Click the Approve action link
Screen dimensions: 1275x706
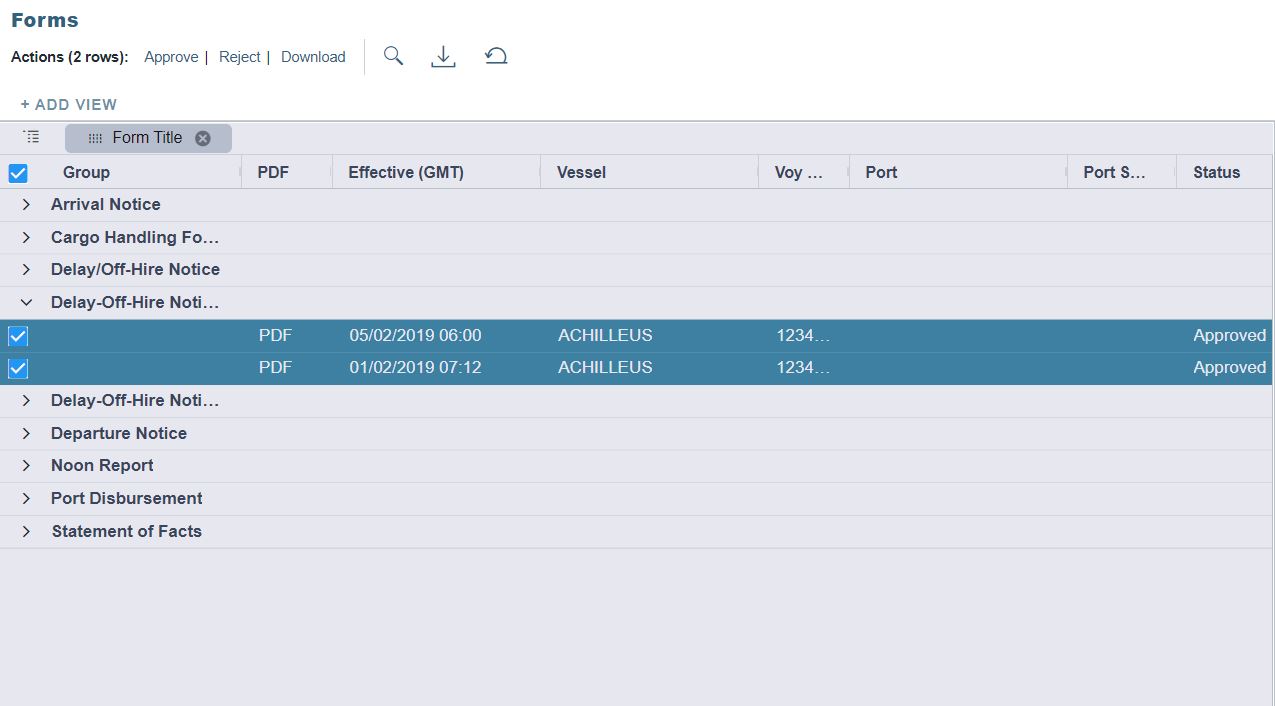pyautogui.click(x=171, y=57)
